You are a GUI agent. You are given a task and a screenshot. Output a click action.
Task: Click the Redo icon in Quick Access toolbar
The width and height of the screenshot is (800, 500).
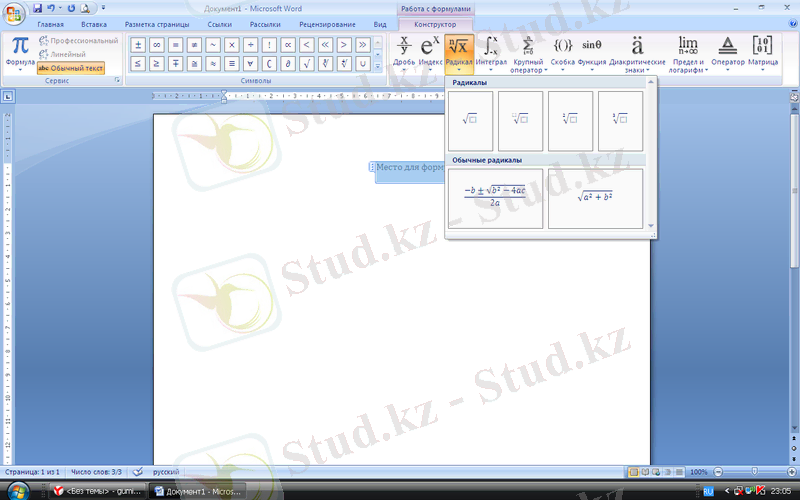point(71,8)
